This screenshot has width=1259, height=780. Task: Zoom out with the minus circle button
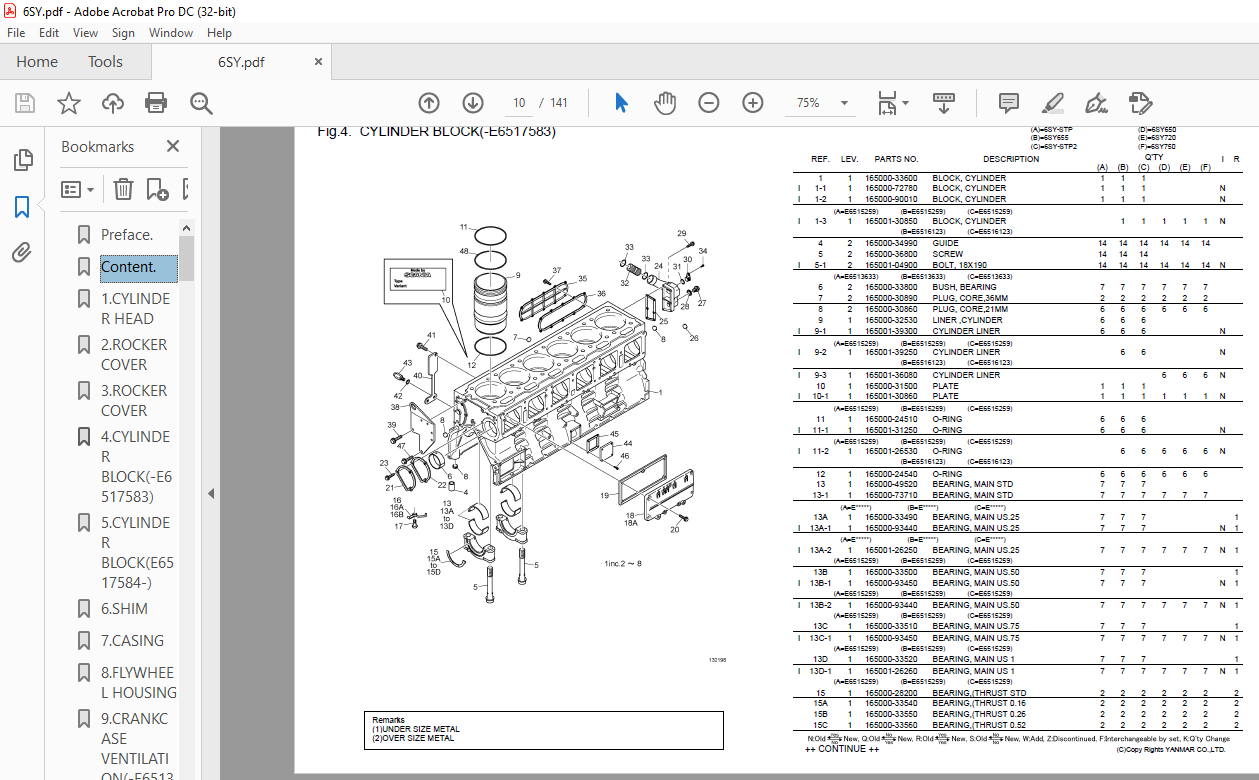709,103
